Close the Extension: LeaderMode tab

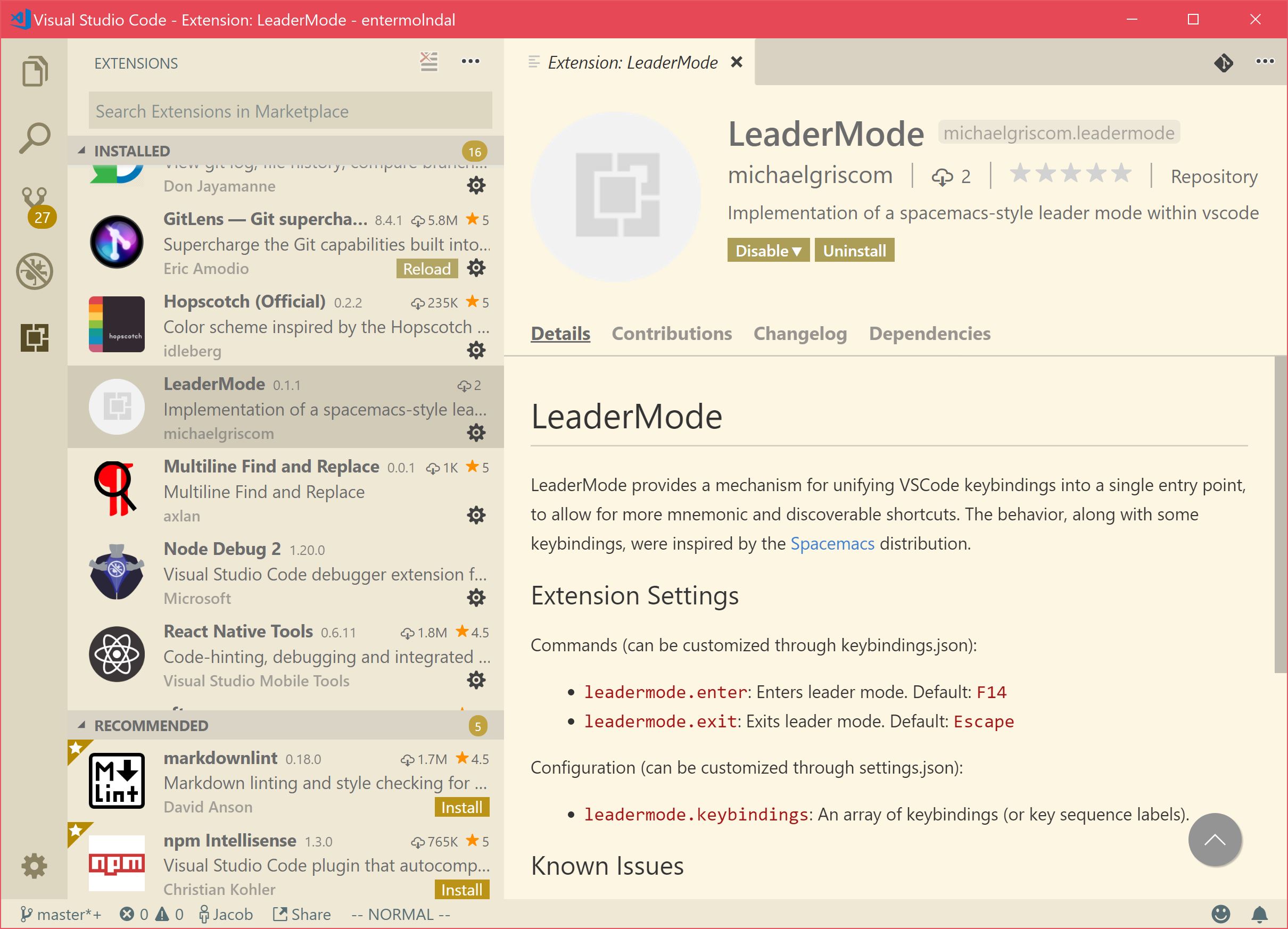click(x=737, y=62)
